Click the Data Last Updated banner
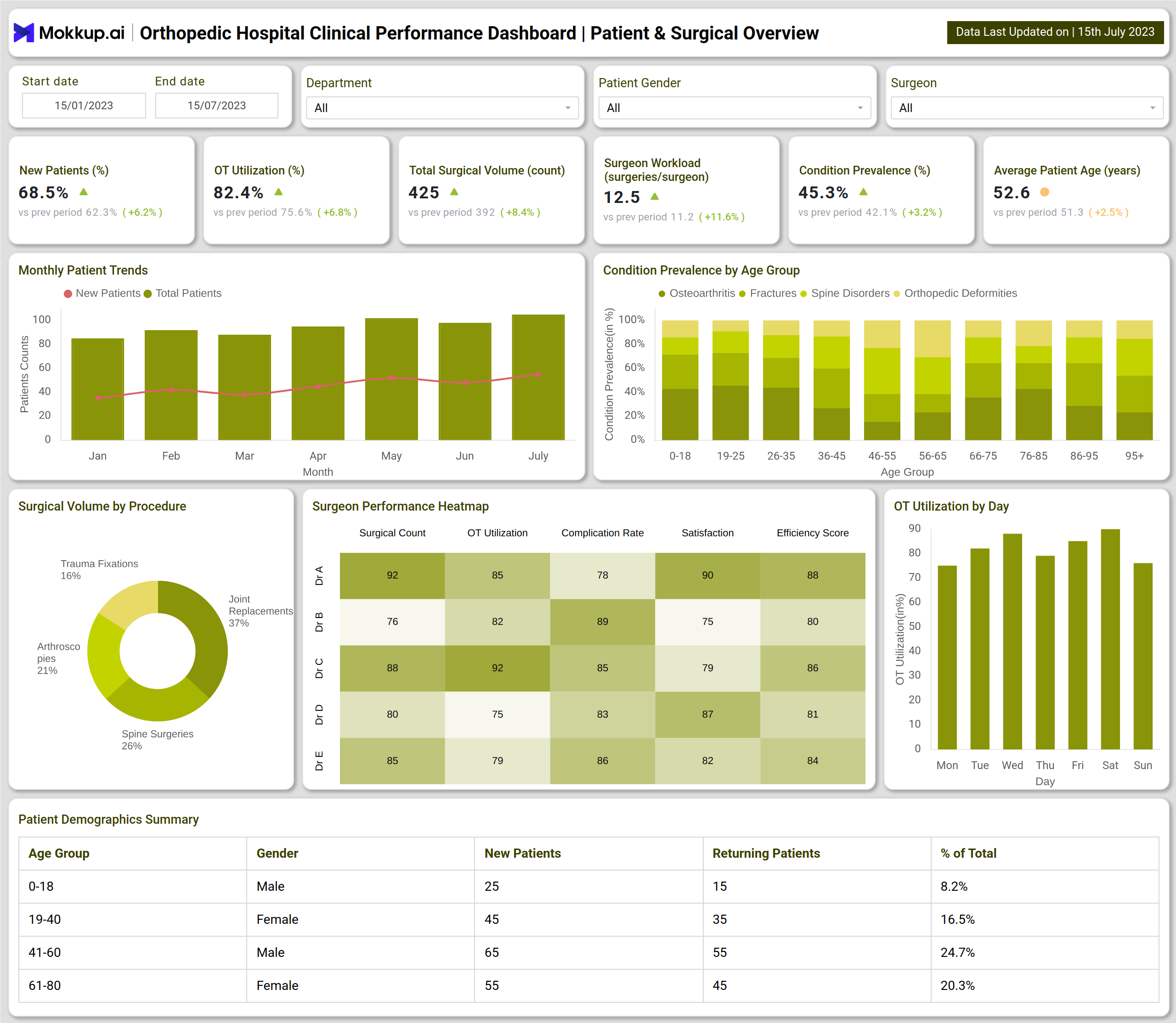1176x1023 pixels. tap(1055, 32)
